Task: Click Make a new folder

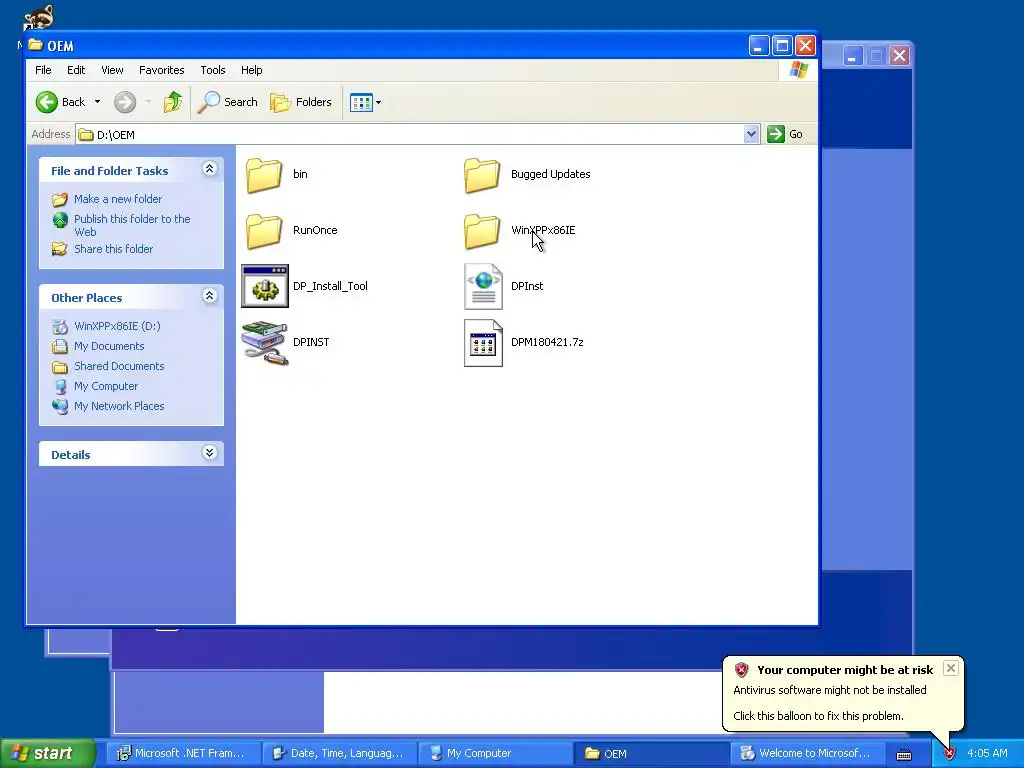Action: coord(118,199)
